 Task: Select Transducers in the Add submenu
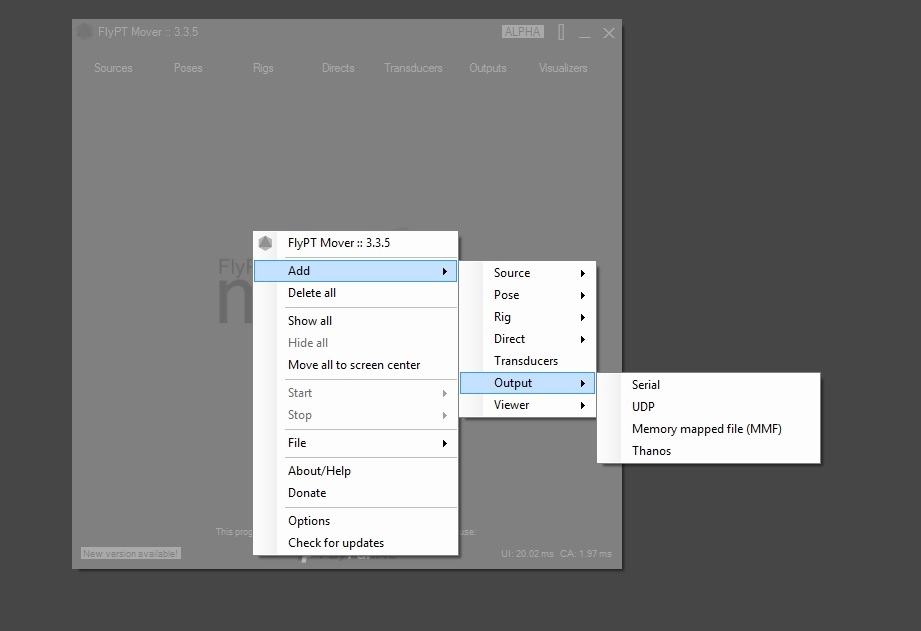click(x=527, y=361)
